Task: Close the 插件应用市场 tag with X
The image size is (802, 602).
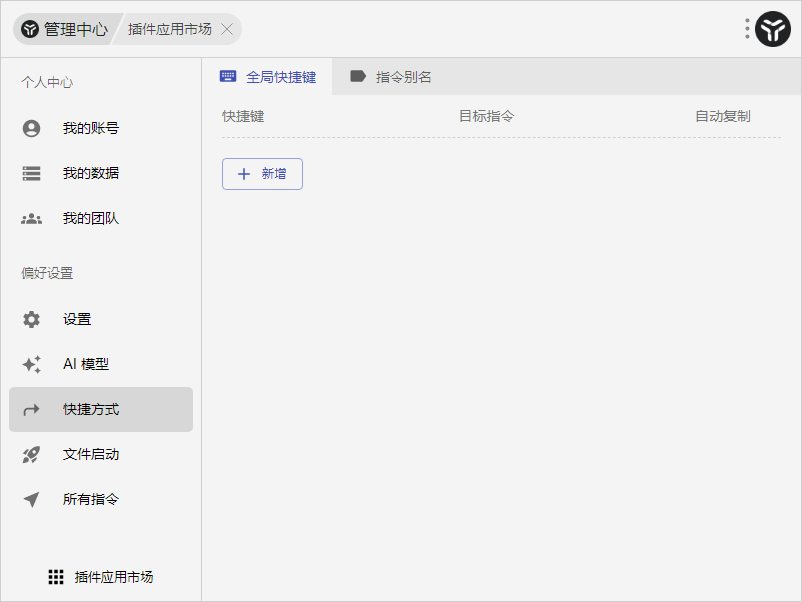Action: tap(227, 29)
